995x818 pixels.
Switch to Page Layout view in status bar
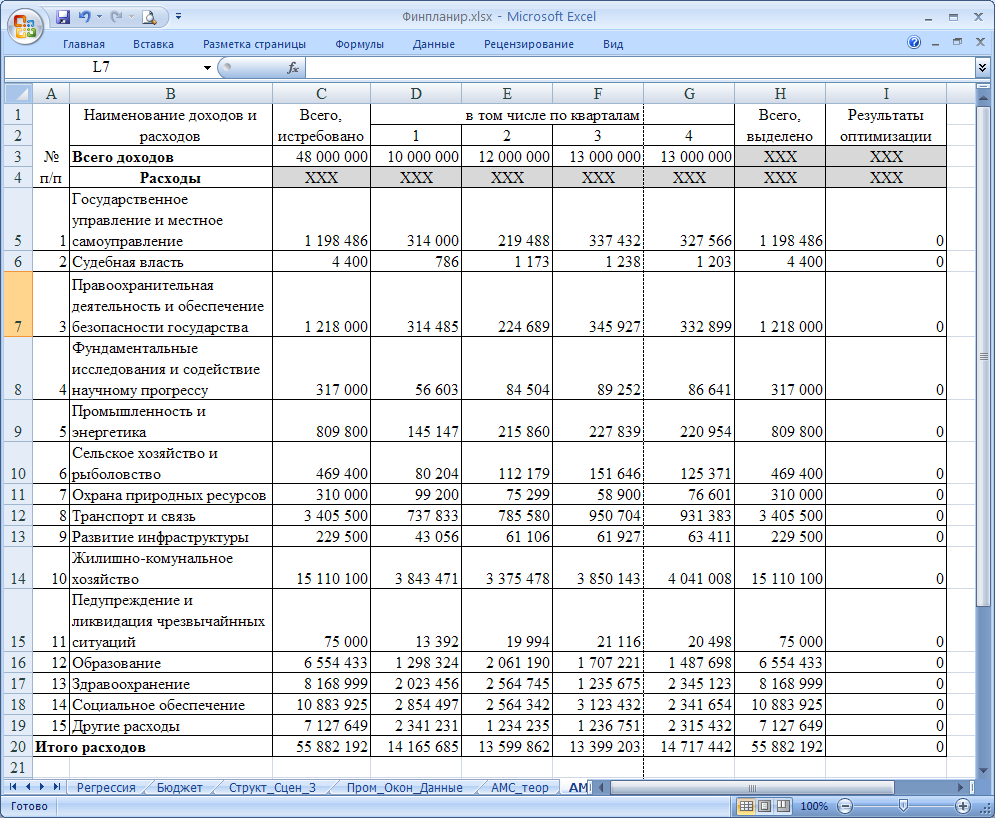(765, 806)
